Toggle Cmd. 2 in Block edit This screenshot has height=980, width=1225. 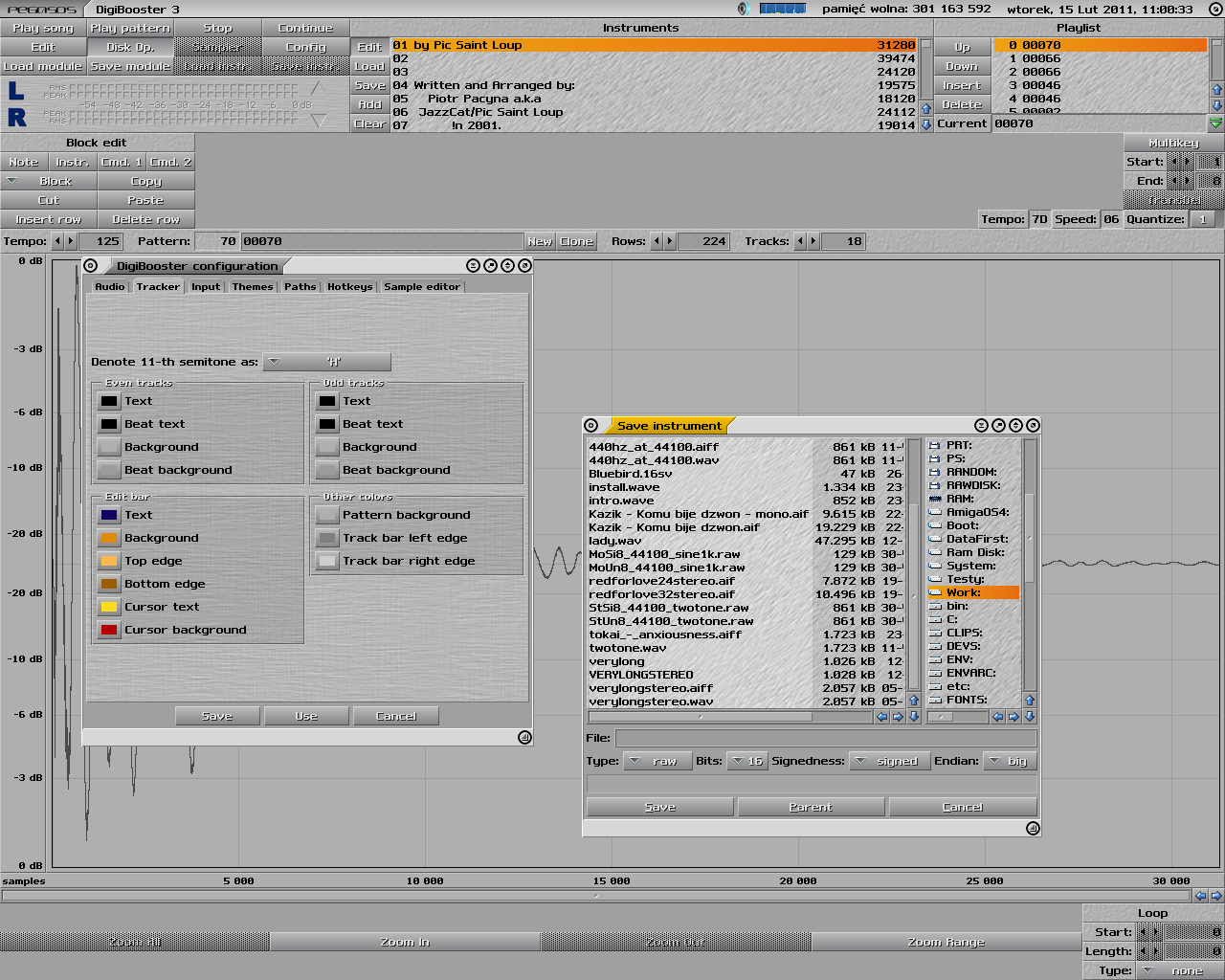170,162
